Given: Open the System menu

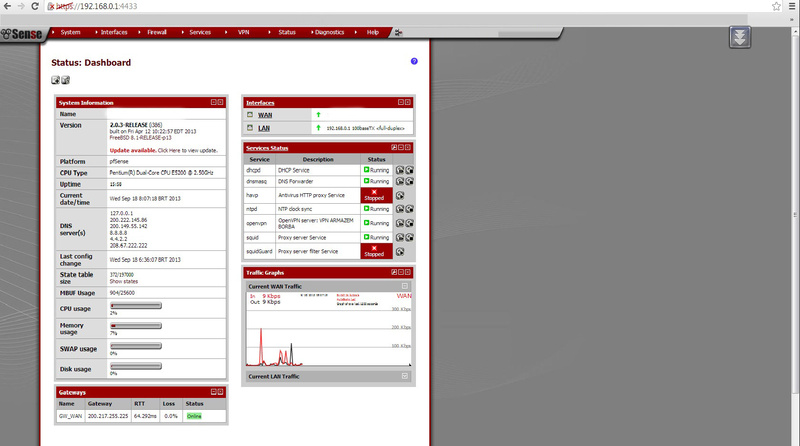Looking at the screenshot, I should coord(70,32).
